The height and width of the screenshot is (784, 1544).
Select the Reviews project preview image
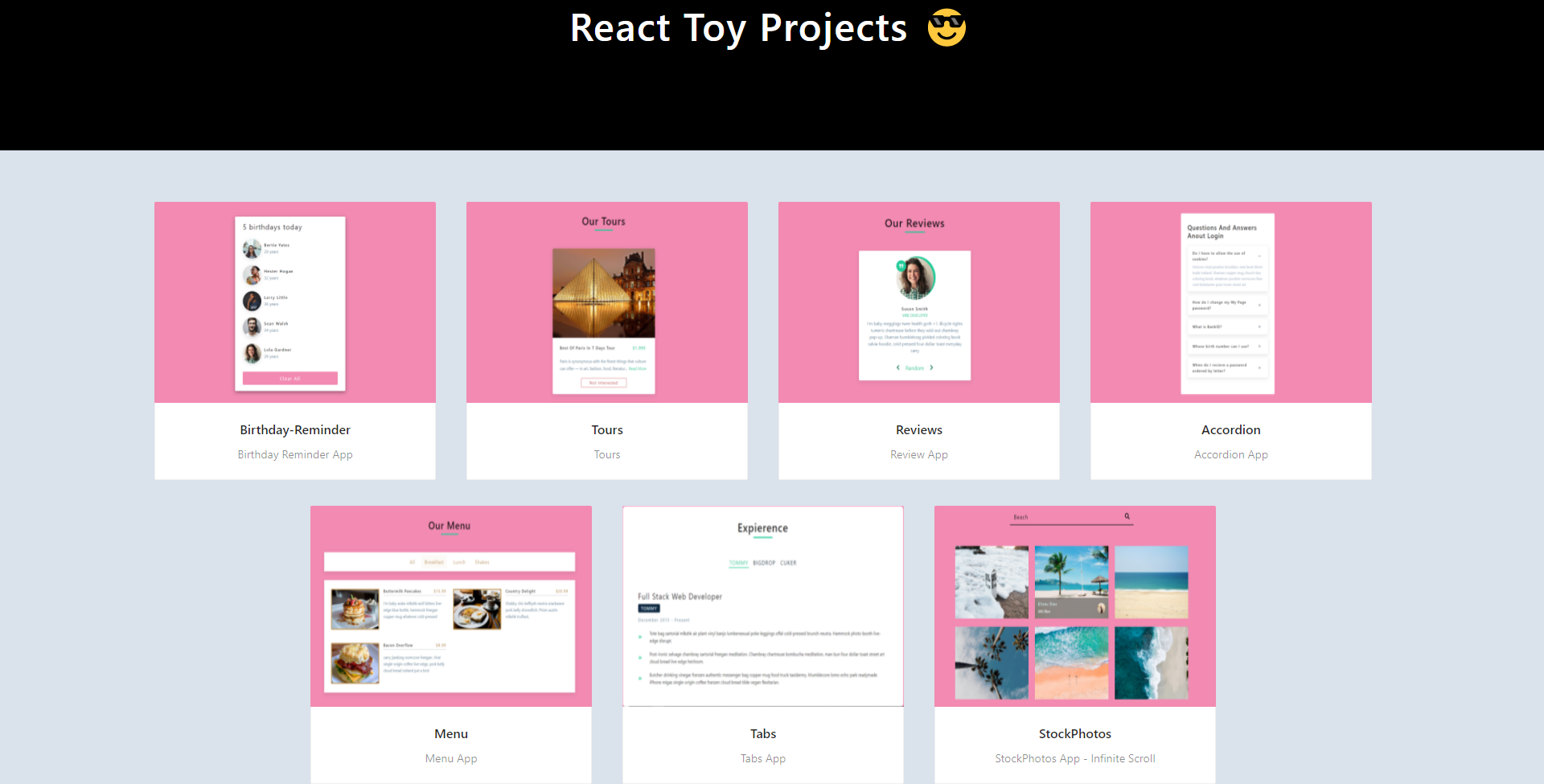(919, 302)
